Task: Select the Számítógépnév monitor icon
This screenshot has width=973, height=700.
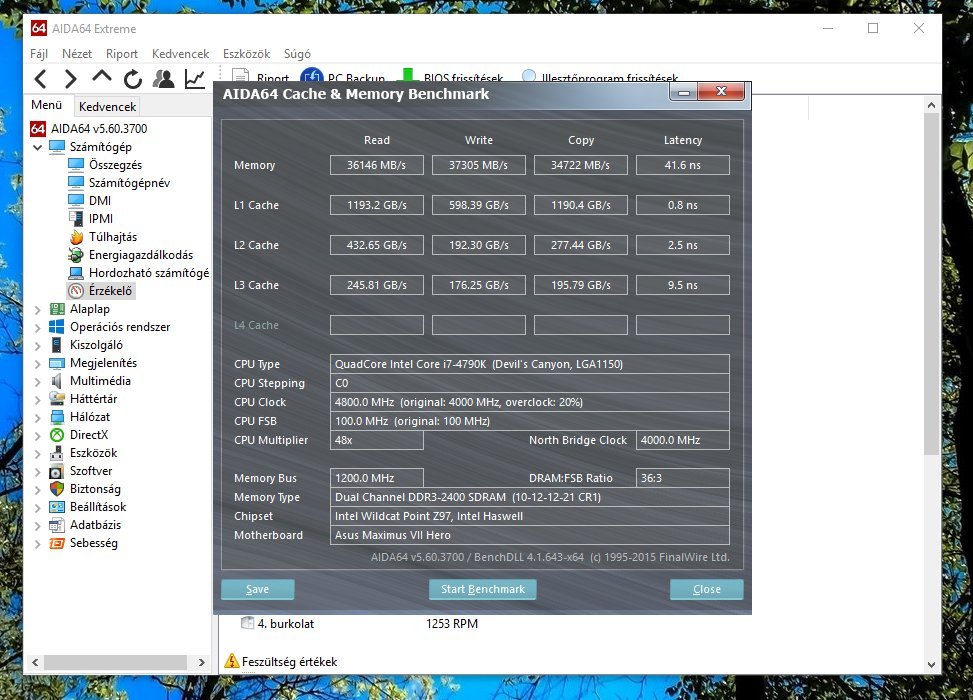Action: (76, 182)
